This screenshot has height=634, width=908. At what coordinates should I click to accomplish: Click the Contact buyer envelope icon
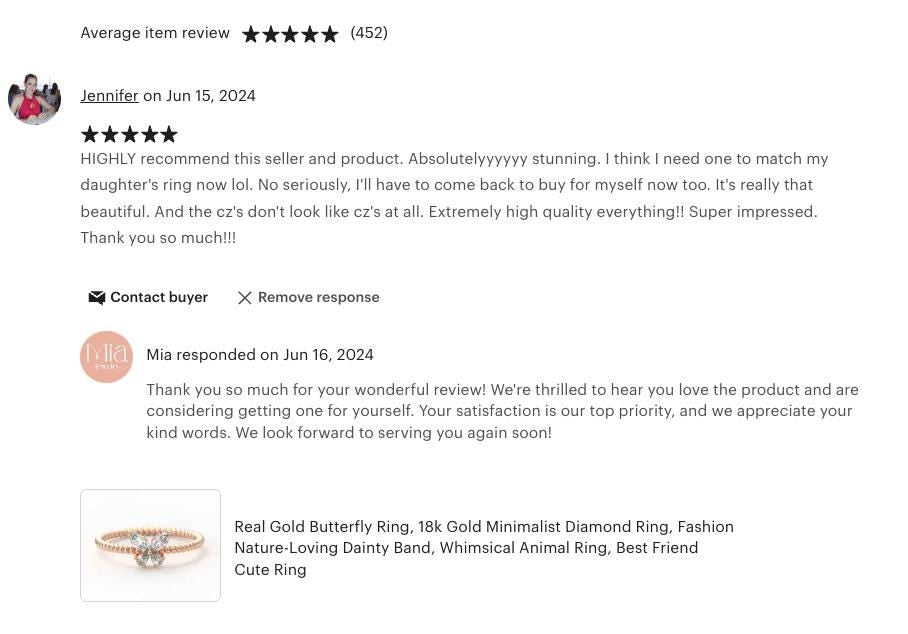[97, 297]
